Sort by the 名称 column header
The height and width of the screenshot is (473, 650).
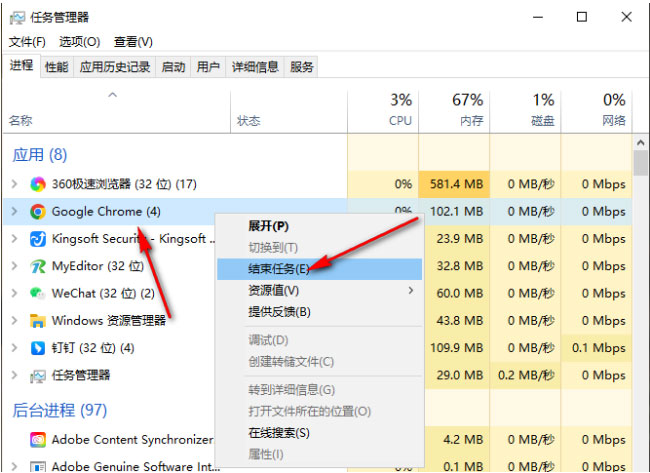(x=116, y=111)
